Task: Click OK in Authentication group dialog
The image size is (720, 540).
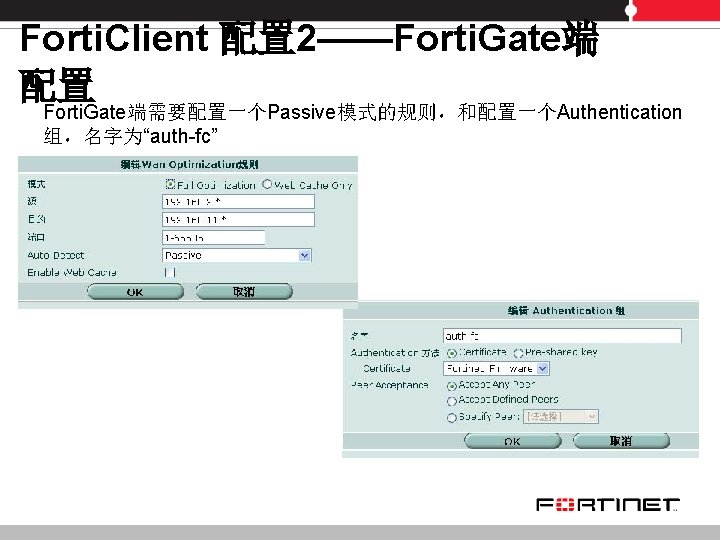Action: point(512,441)
